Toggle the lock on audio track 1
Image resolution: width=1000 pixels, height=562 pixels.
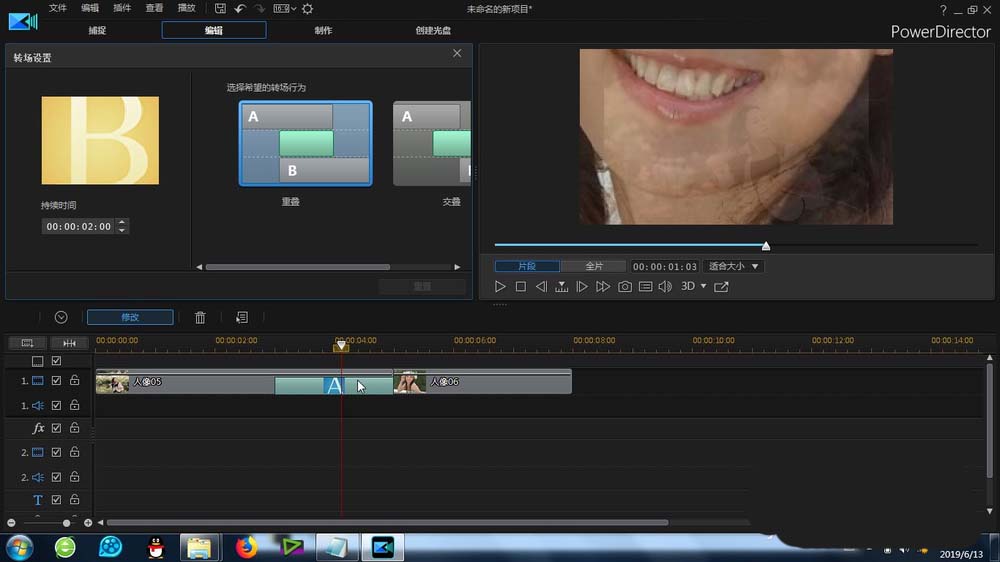tap(74, 405)
